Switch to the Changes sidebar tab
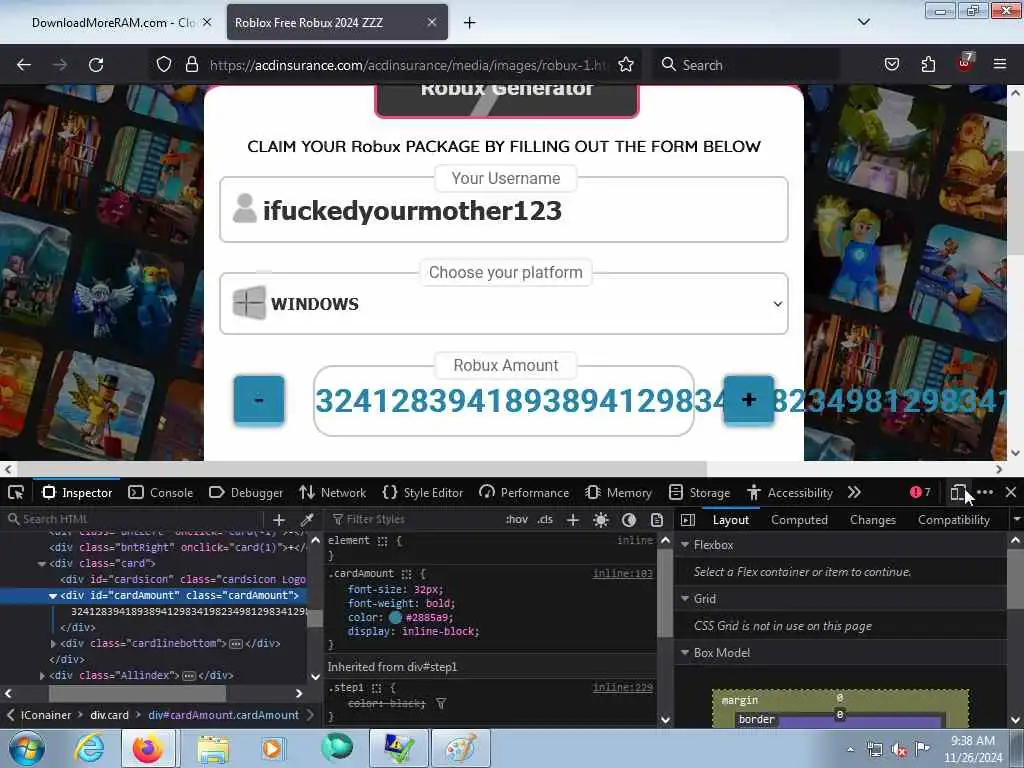Viewport: 1024px width, 768px height. tap(872, 520)
